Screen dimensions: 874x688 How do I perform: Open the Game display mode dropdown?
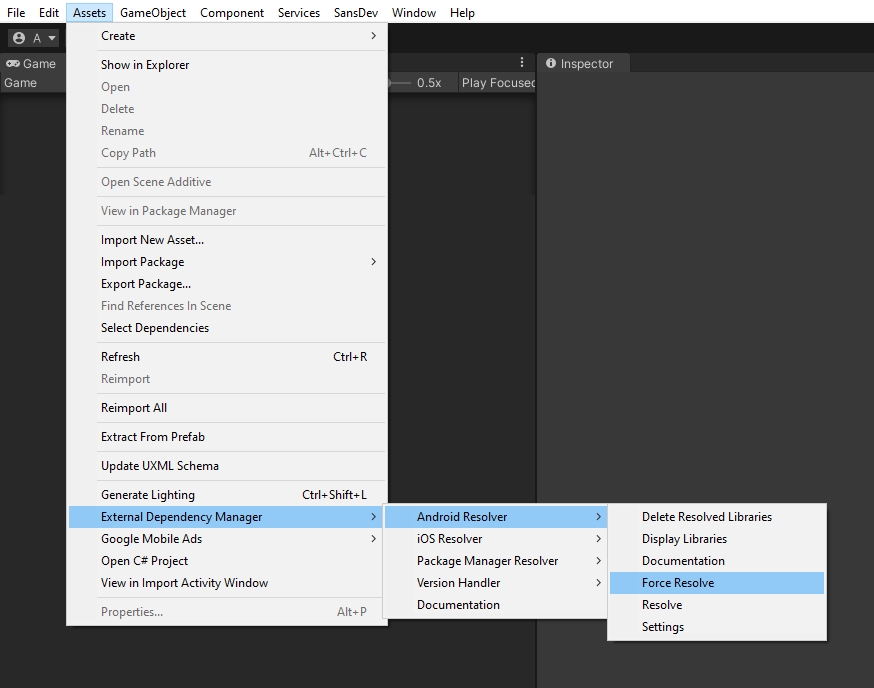pyautogui.click(x=30, y=83)
